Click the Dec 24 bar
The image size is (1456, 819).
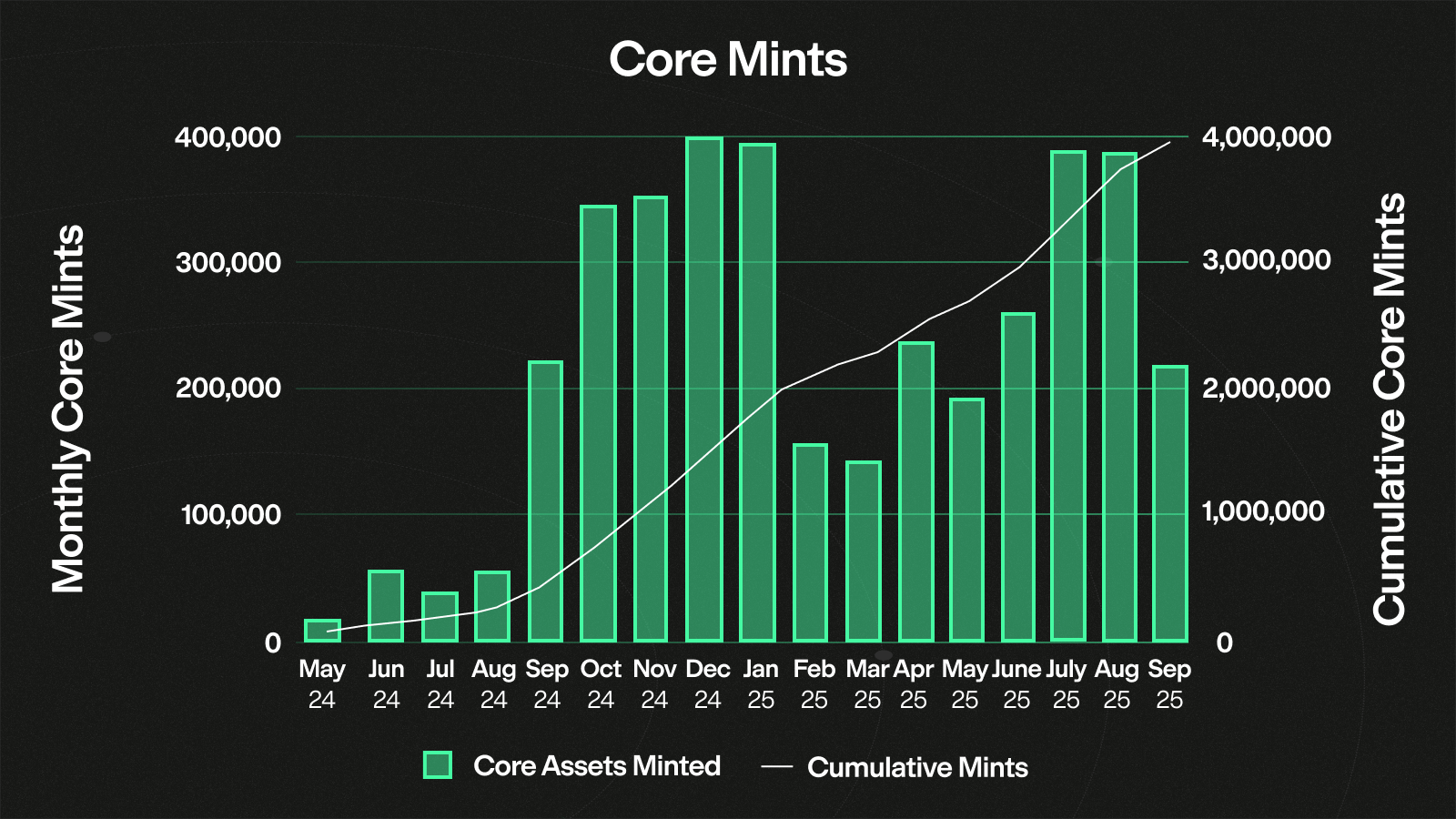click(x=704, y=389)
